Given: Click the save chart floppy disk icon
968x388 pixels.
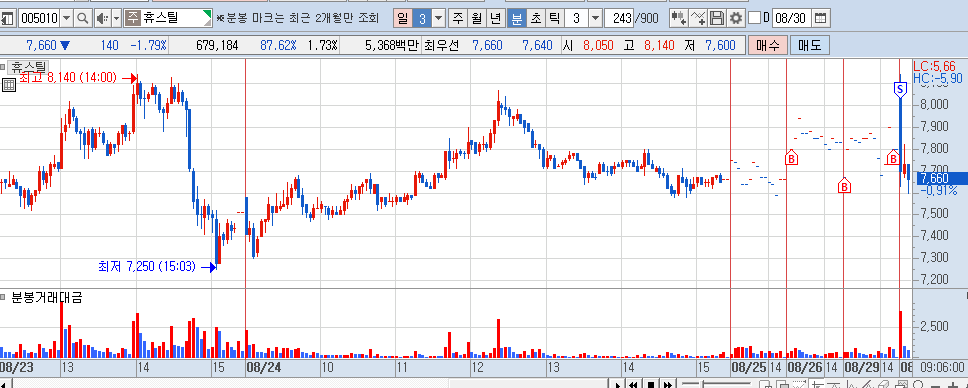Looking at the screenshot, I should point(717,18).
